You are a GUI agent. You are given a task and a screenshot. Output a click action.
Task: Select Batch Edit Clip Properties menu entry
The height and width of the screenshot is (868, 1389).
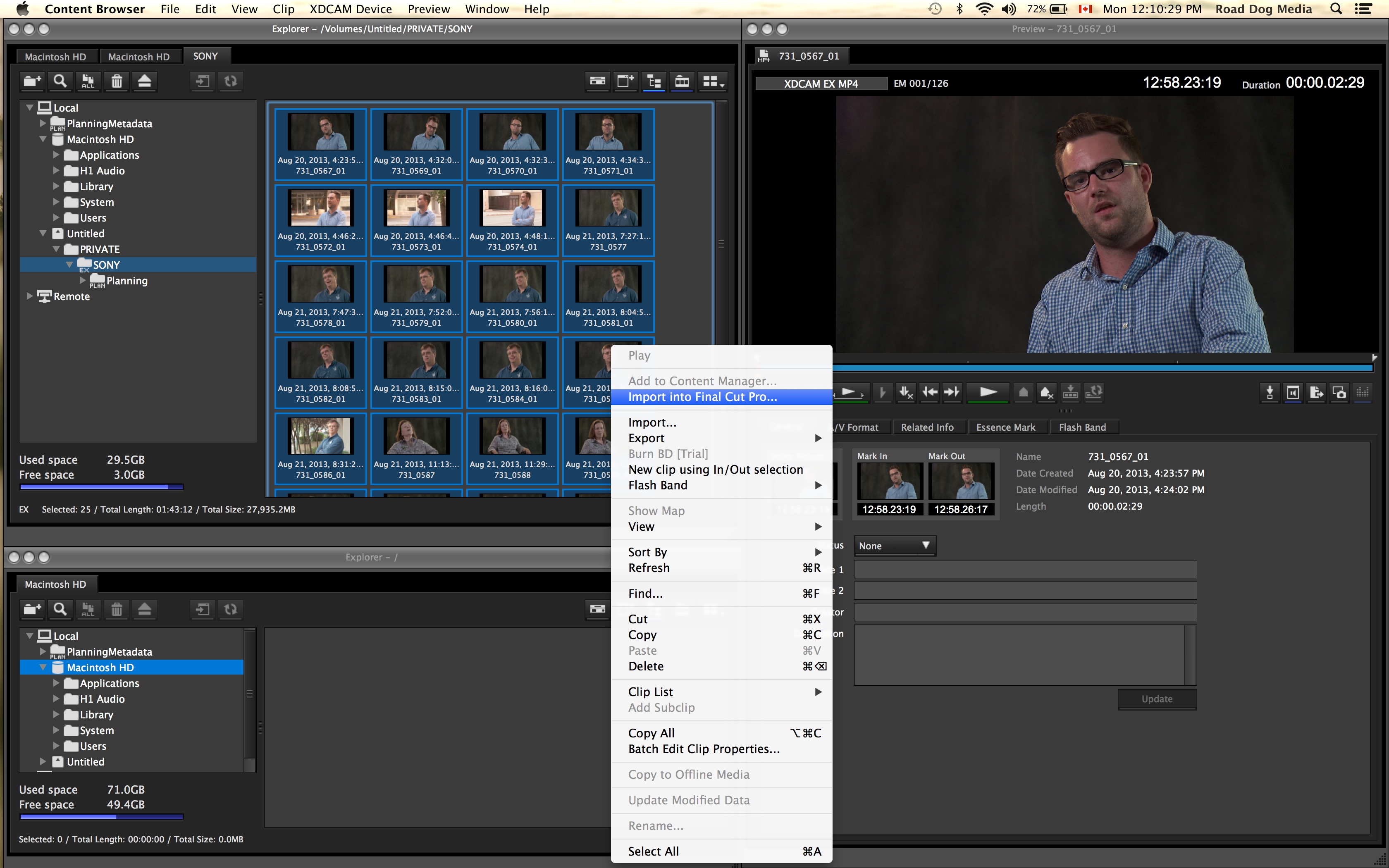pos(721,749)
